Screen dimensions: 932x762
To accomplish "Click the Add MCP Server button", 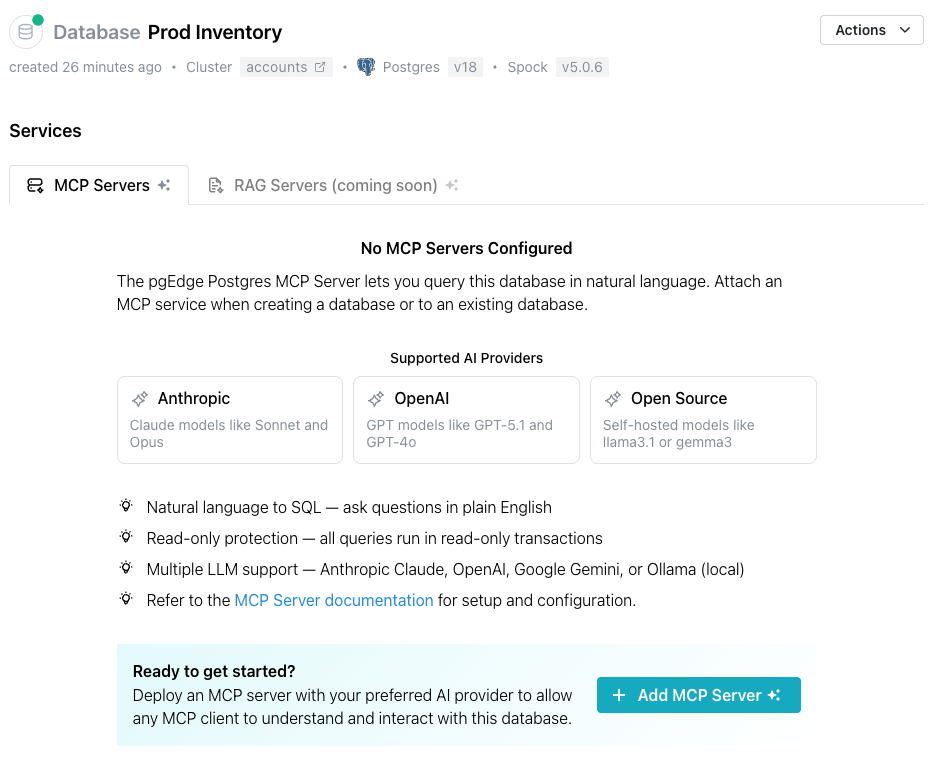I will tap(698, 695).
